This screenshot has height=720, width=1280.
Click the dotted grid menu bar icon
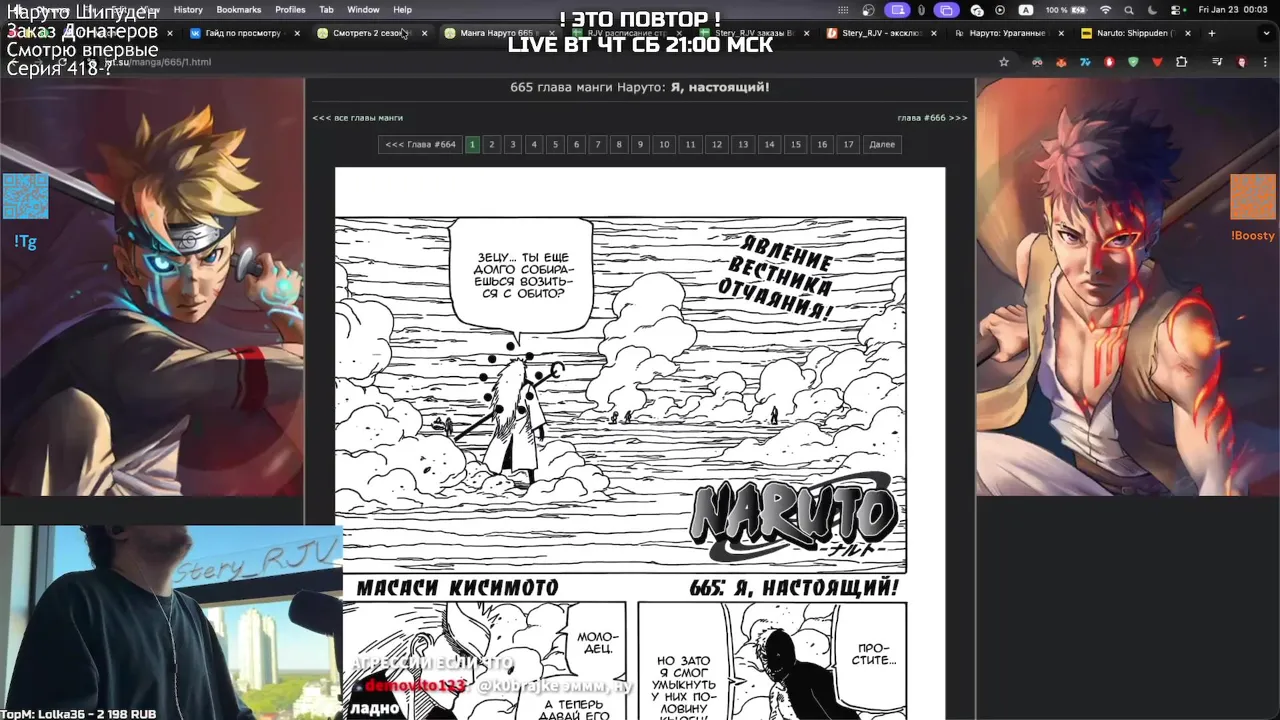pos(844,10)
